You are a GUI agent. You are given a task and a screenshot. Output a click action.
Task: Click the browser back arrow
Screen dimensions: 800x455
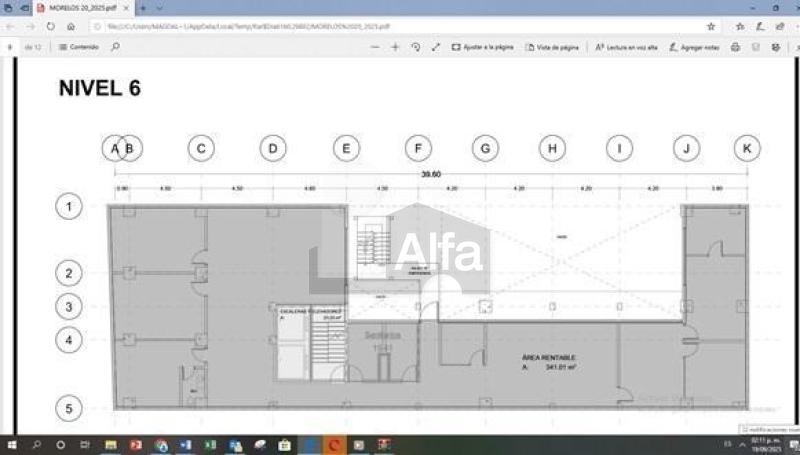pos(10,26)
